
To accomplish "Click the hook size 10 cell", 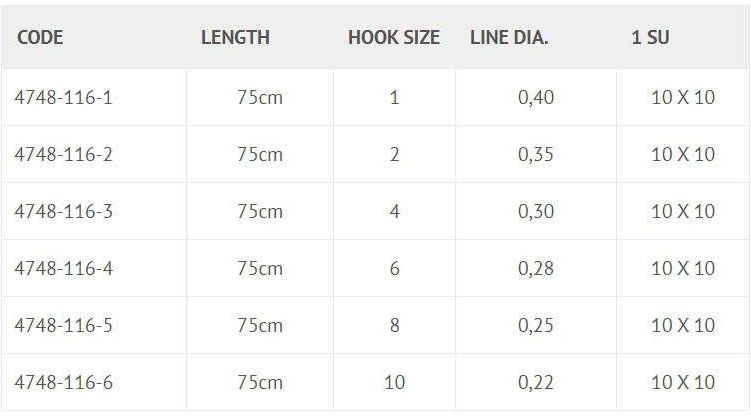I will click(394, 382).
